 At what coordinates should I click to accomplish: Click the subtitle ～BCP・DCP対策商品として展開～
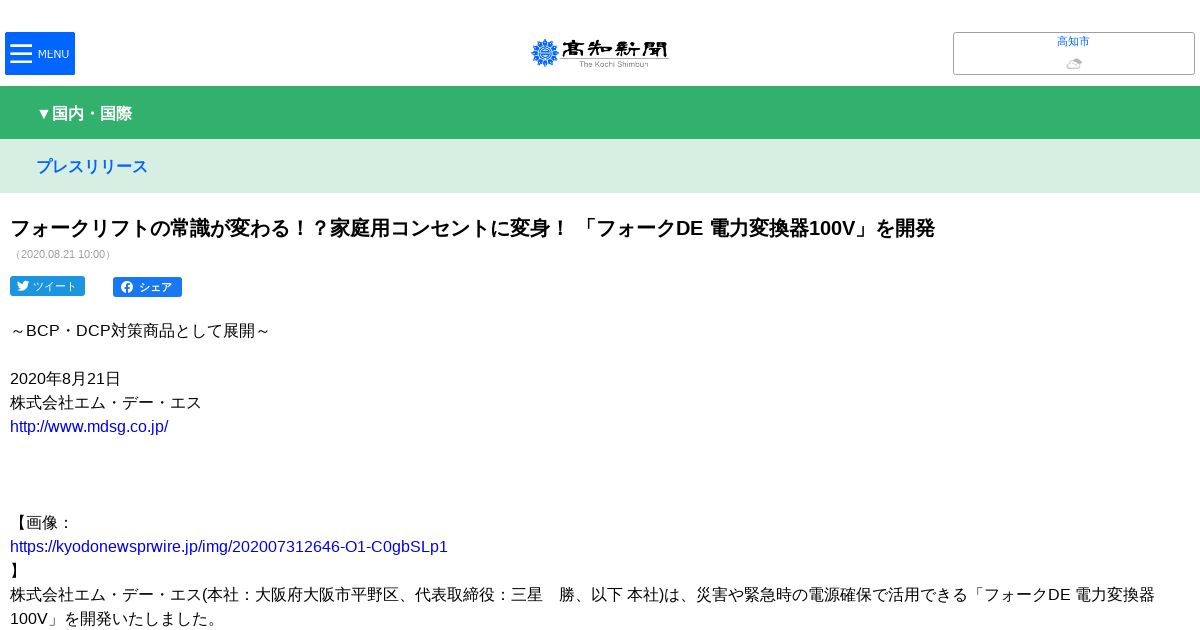tap(140, 330)
